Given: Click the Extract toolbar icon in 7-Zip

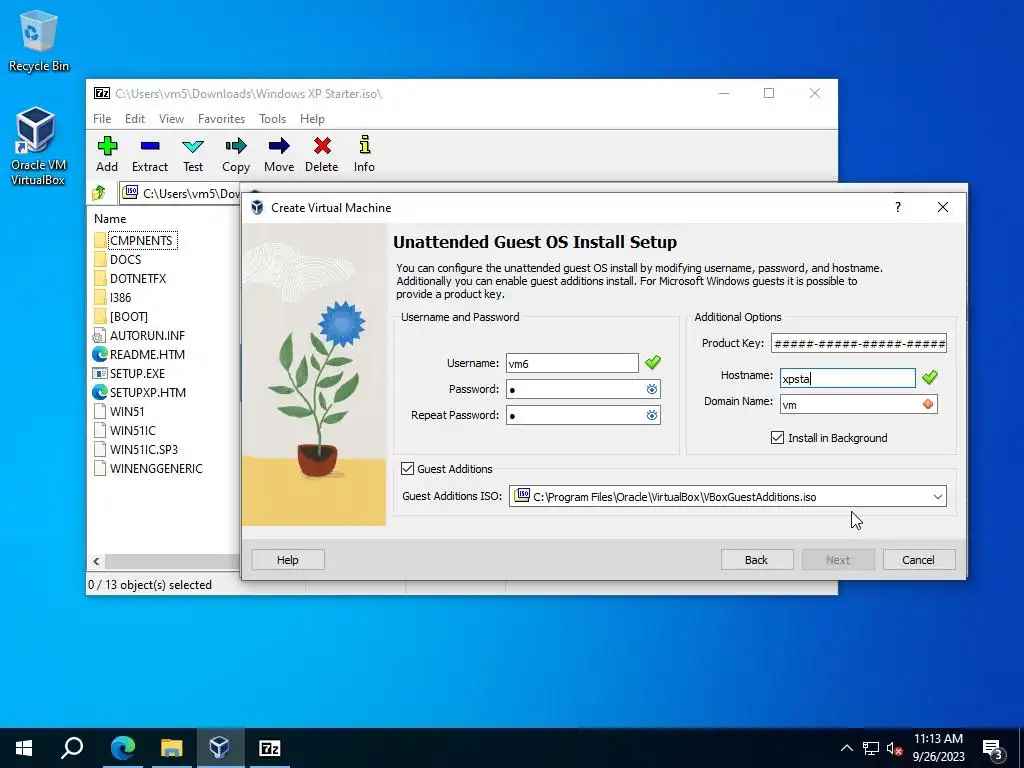Looking at the screenshot, I should click(x=150, y=155).
